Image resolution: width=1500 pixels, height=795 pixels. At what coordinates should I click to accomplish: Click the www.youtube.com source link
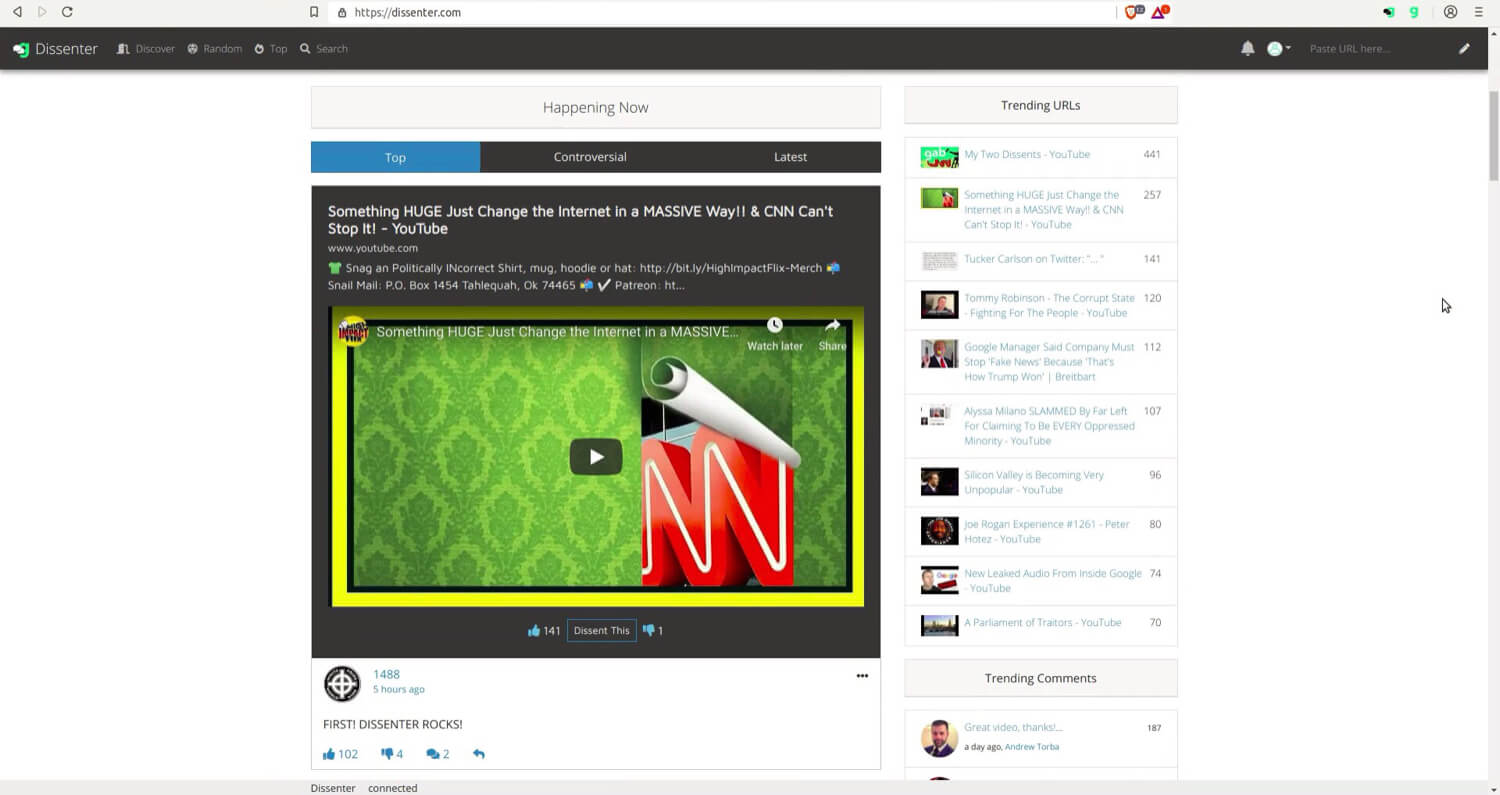tap(373, 248)
